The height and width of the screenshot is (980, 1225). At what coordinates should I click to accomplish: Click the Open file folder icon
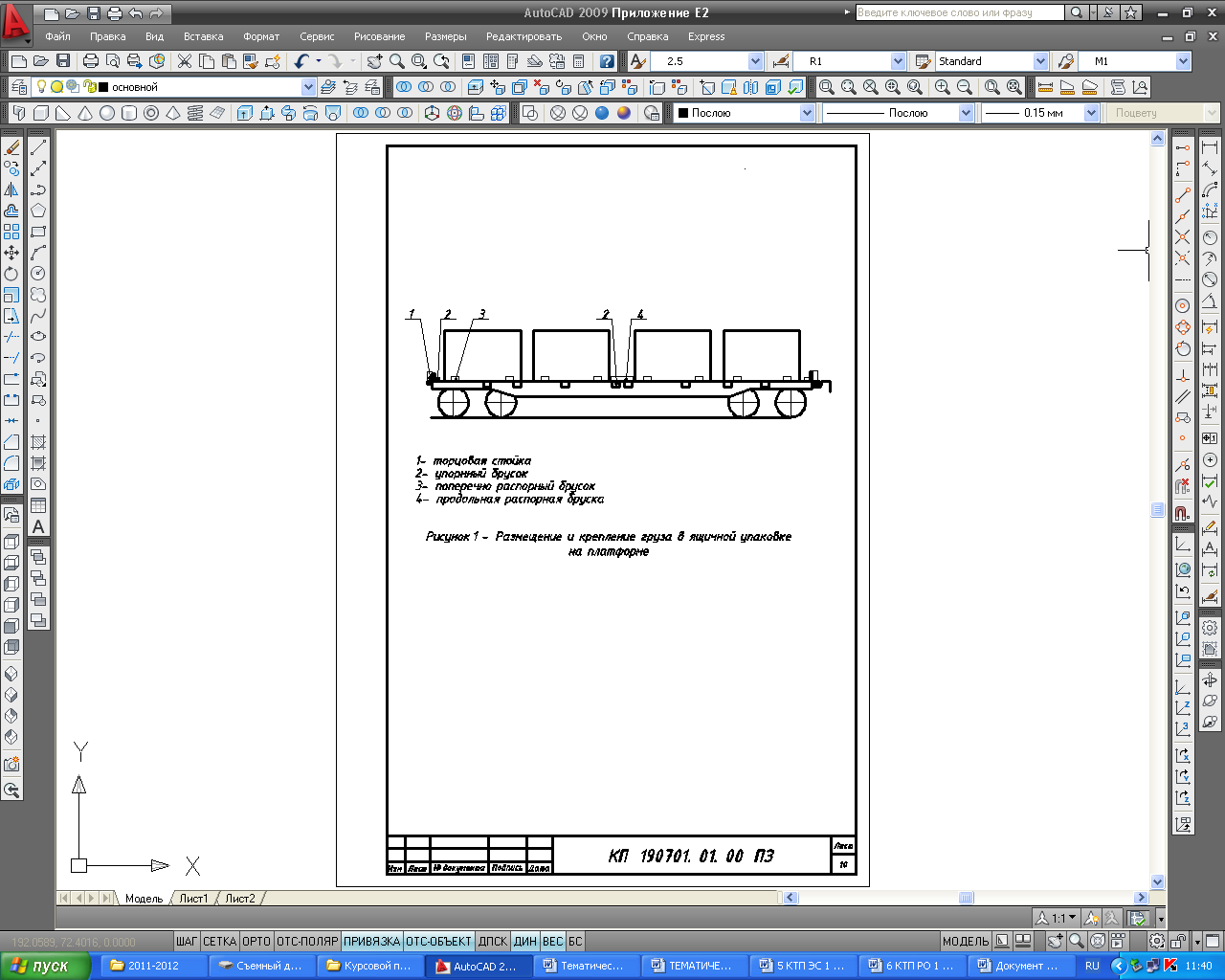(x=41, y=61)
